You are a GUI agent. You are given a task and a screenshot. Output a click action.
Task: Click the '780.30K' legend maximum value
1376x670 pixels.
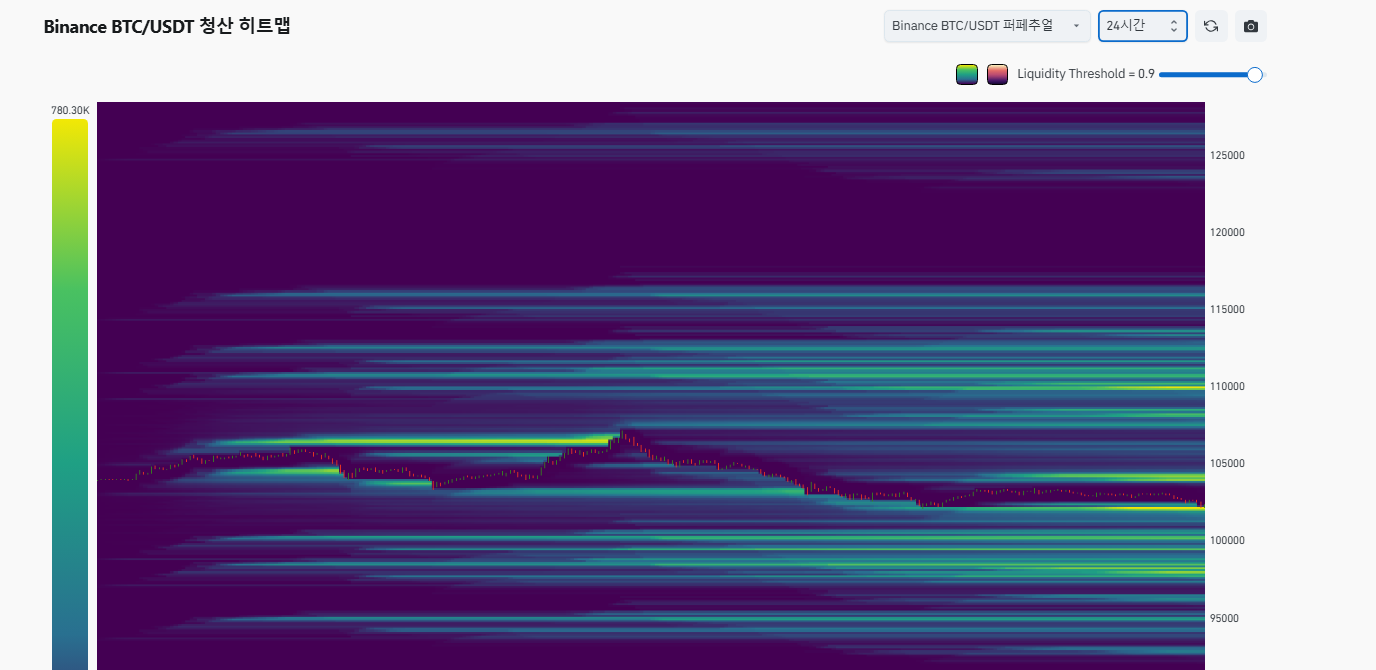[70, 110]
